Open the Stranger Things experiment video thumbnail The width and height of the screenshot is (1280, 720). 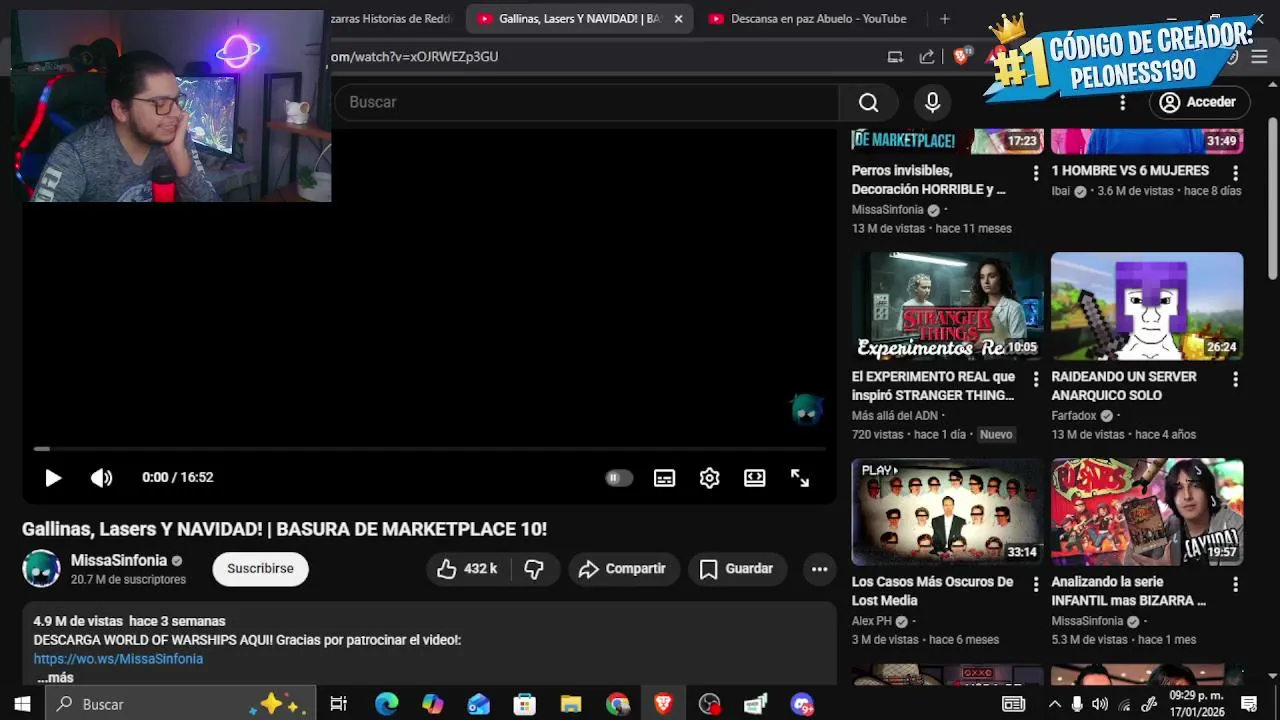point(947,306)
